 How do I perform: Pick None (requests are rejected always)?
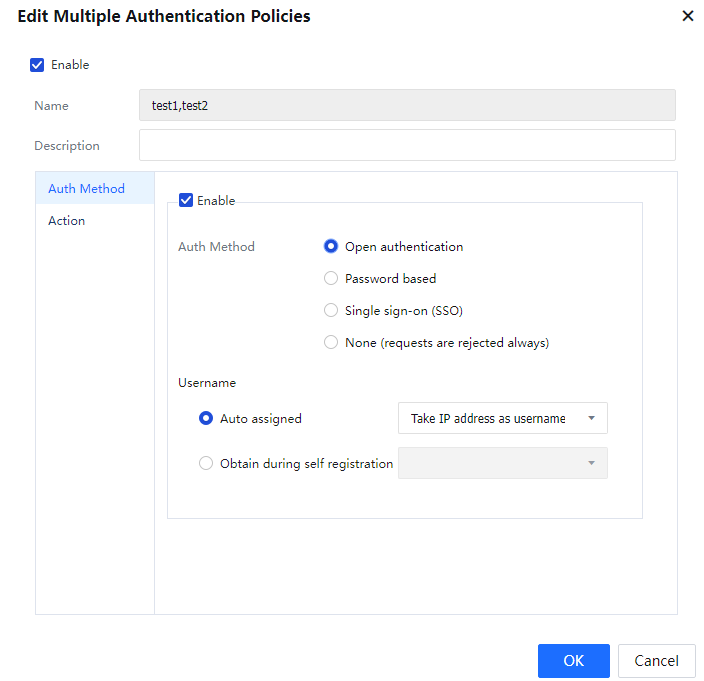(331, 343)
